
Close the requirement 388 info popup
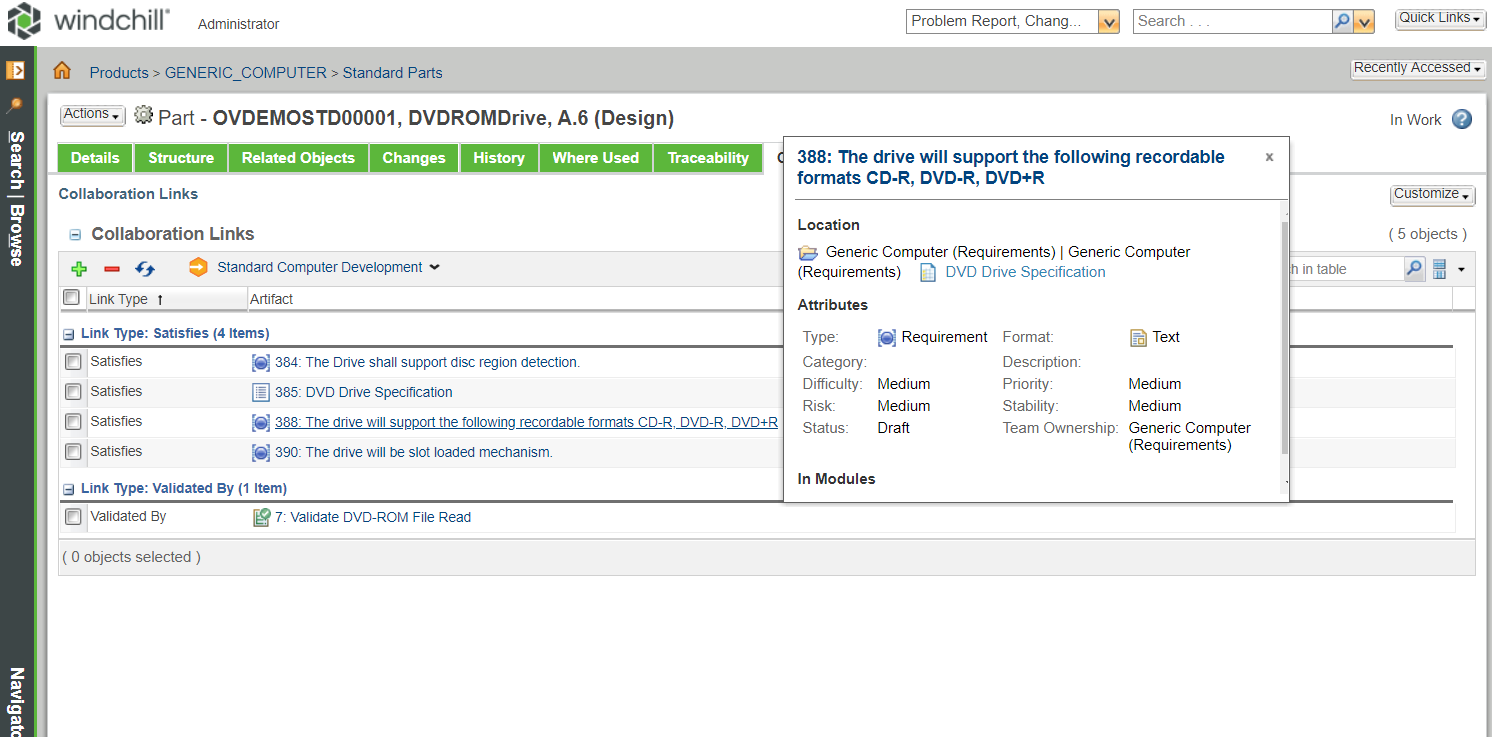[x=1269, y=157]
